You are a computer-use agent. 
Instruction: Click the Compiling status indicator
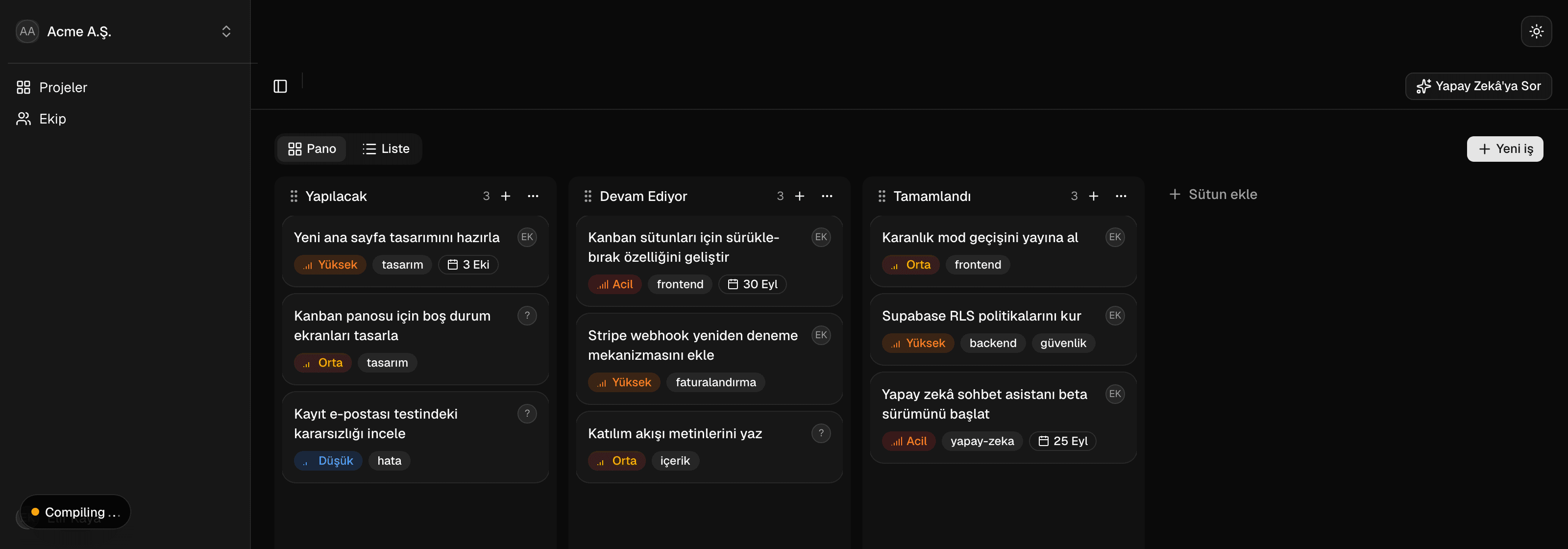point(75,512)
